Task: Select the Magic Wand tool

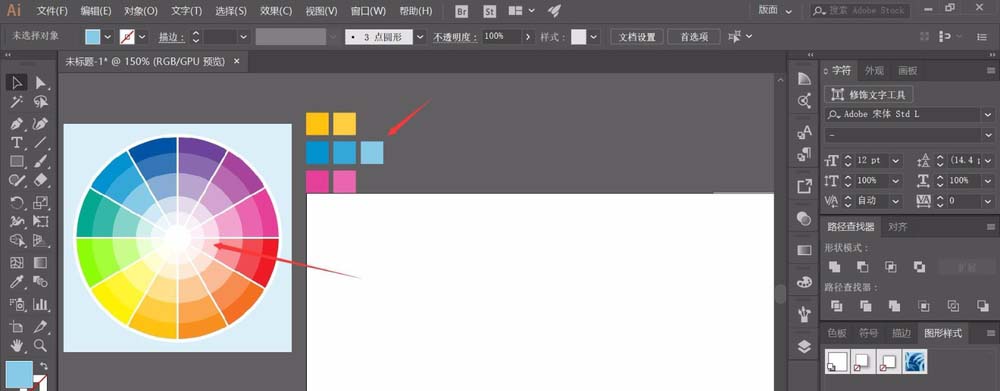Action: [17, 102]
